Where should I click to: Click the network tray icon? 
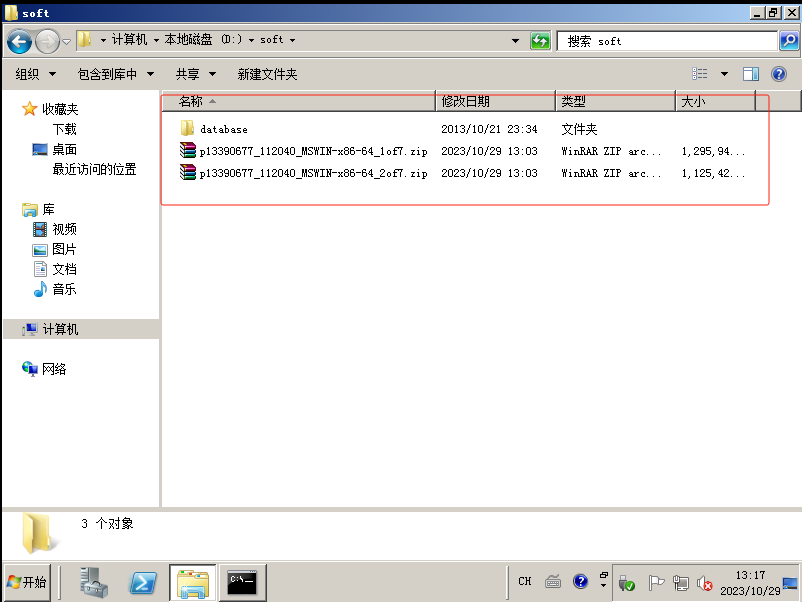click(681, 583)
